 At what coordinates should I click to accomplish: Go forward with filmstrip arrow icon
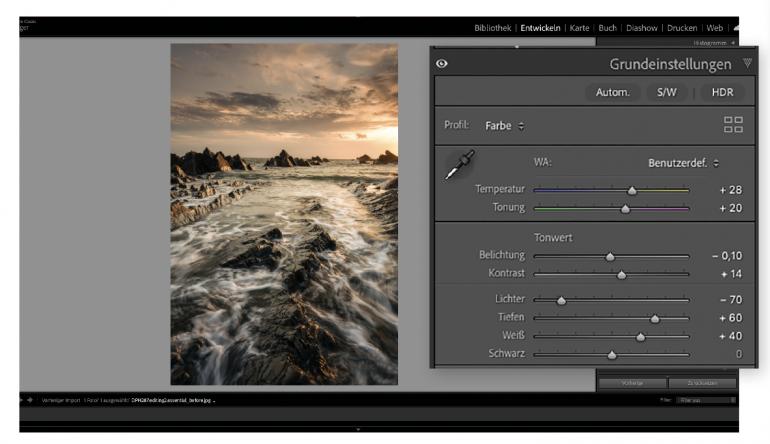tap(30, 400)
